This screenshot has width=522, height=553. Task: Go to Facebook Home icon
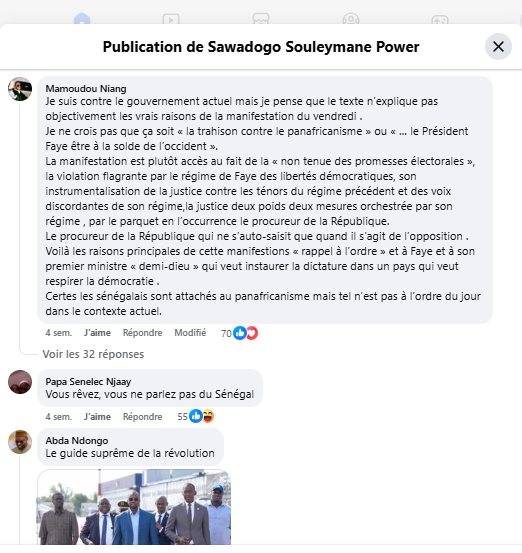82,19
